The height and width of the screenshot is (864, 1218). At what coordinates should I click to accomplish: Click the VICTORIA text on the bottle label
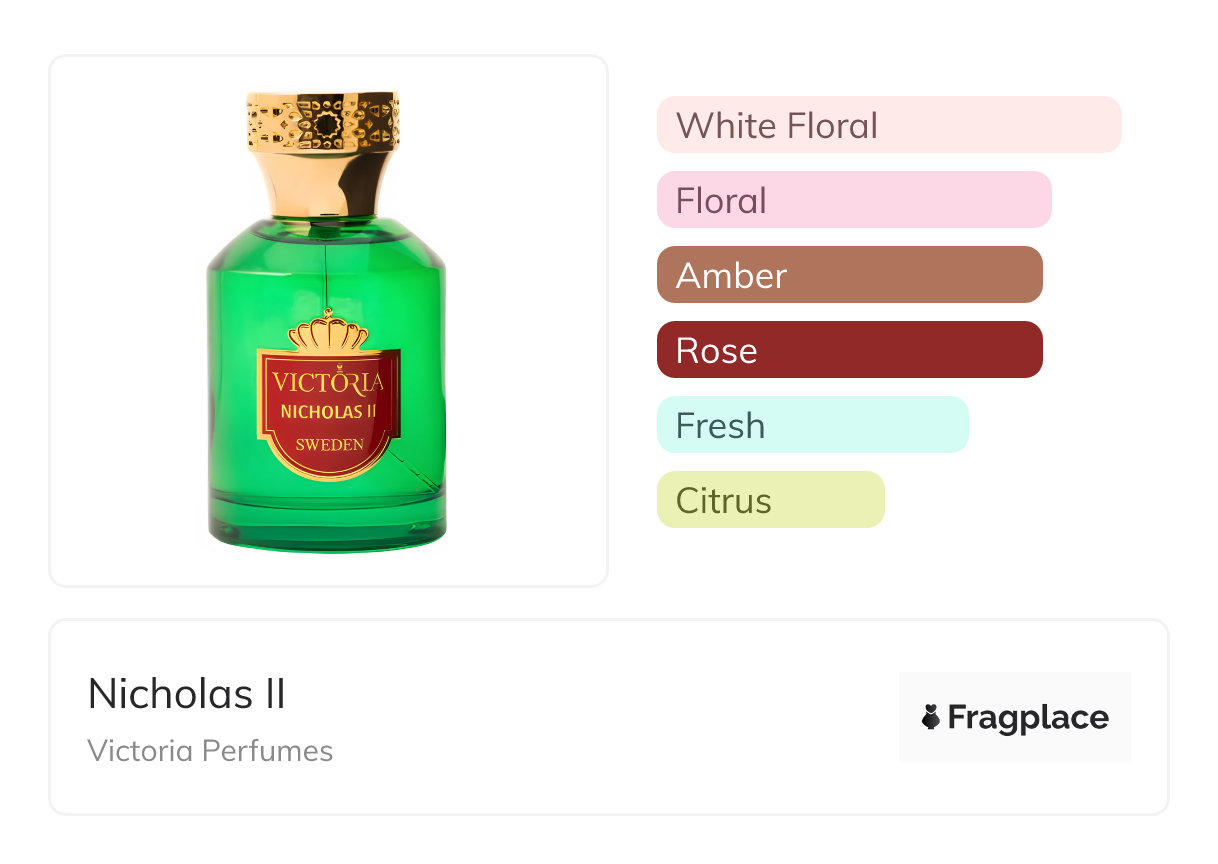click(328, 383)
